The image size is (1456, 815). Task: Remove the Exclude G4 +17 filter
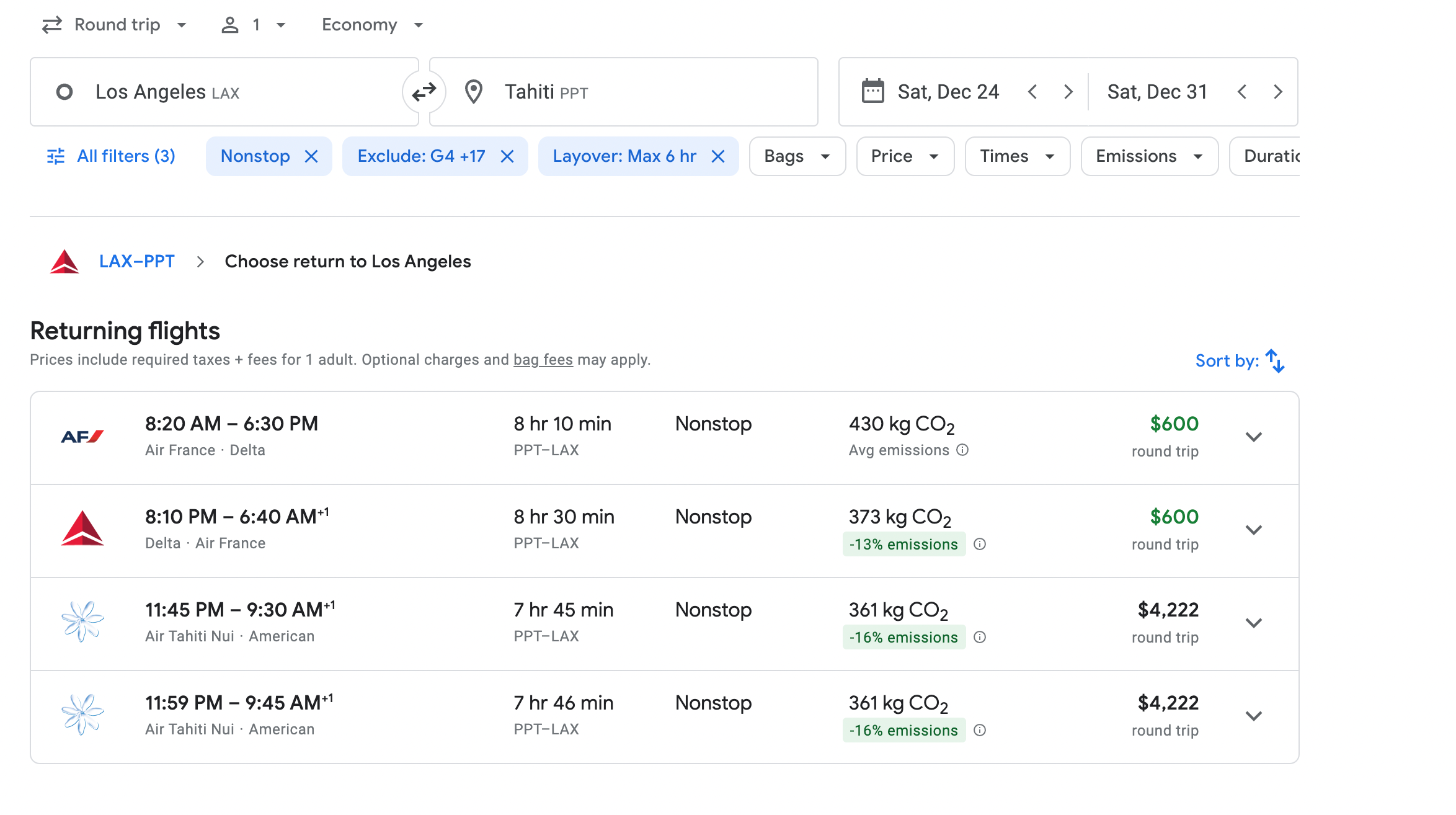[x=507, y=156]
